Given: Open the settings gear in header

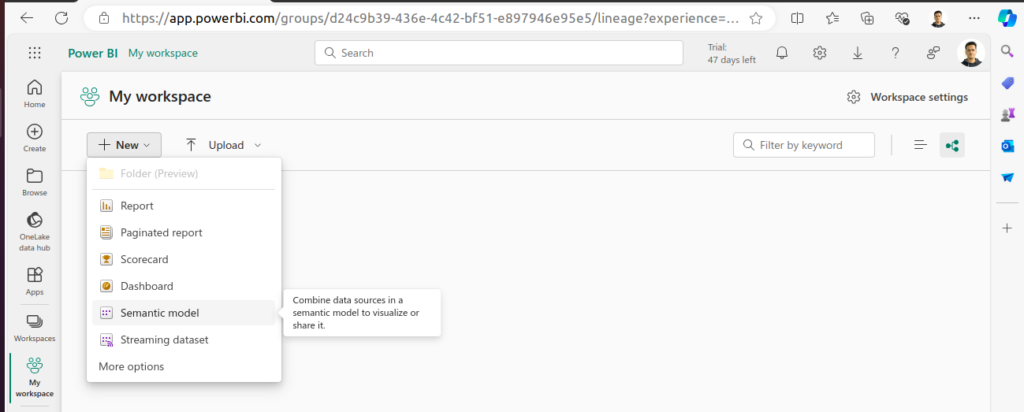Looking at the screenshot, I should point(820,53).
